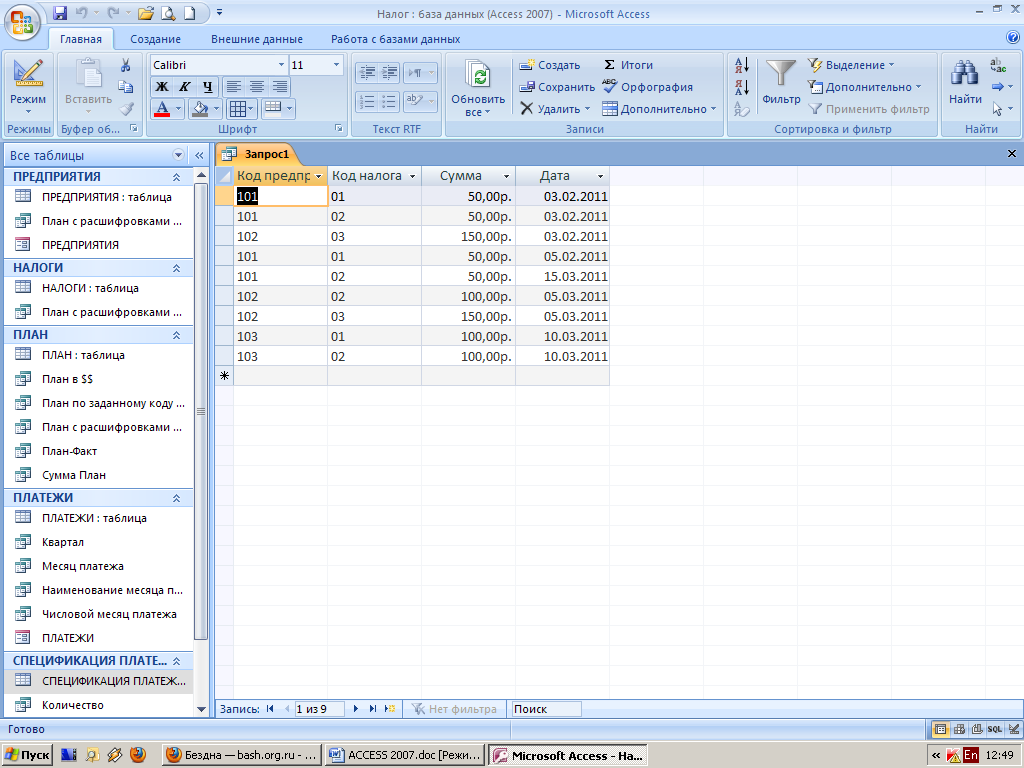
Task: Open the Office button menu
Action: 22,22
